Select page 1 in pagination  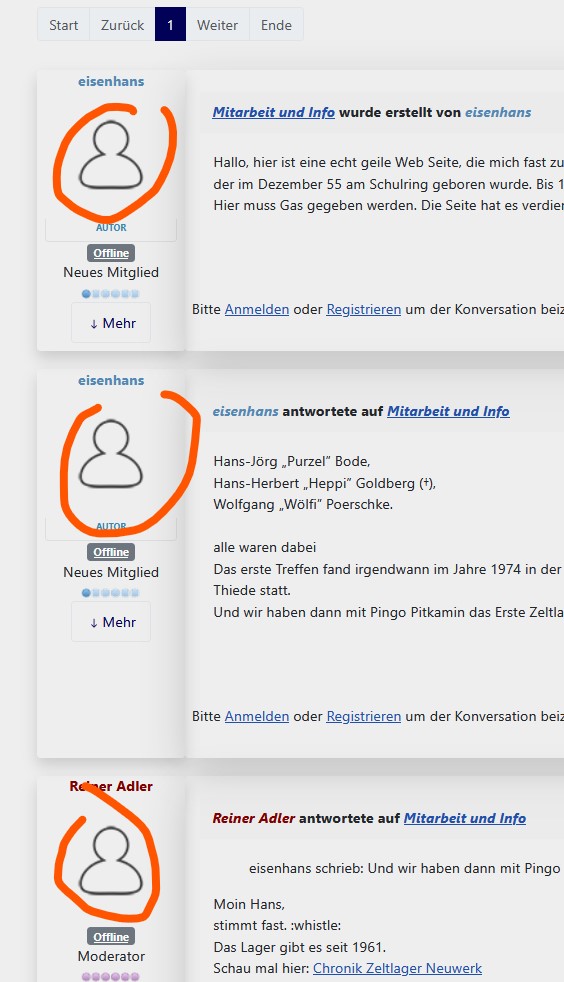tap(170, 25)
